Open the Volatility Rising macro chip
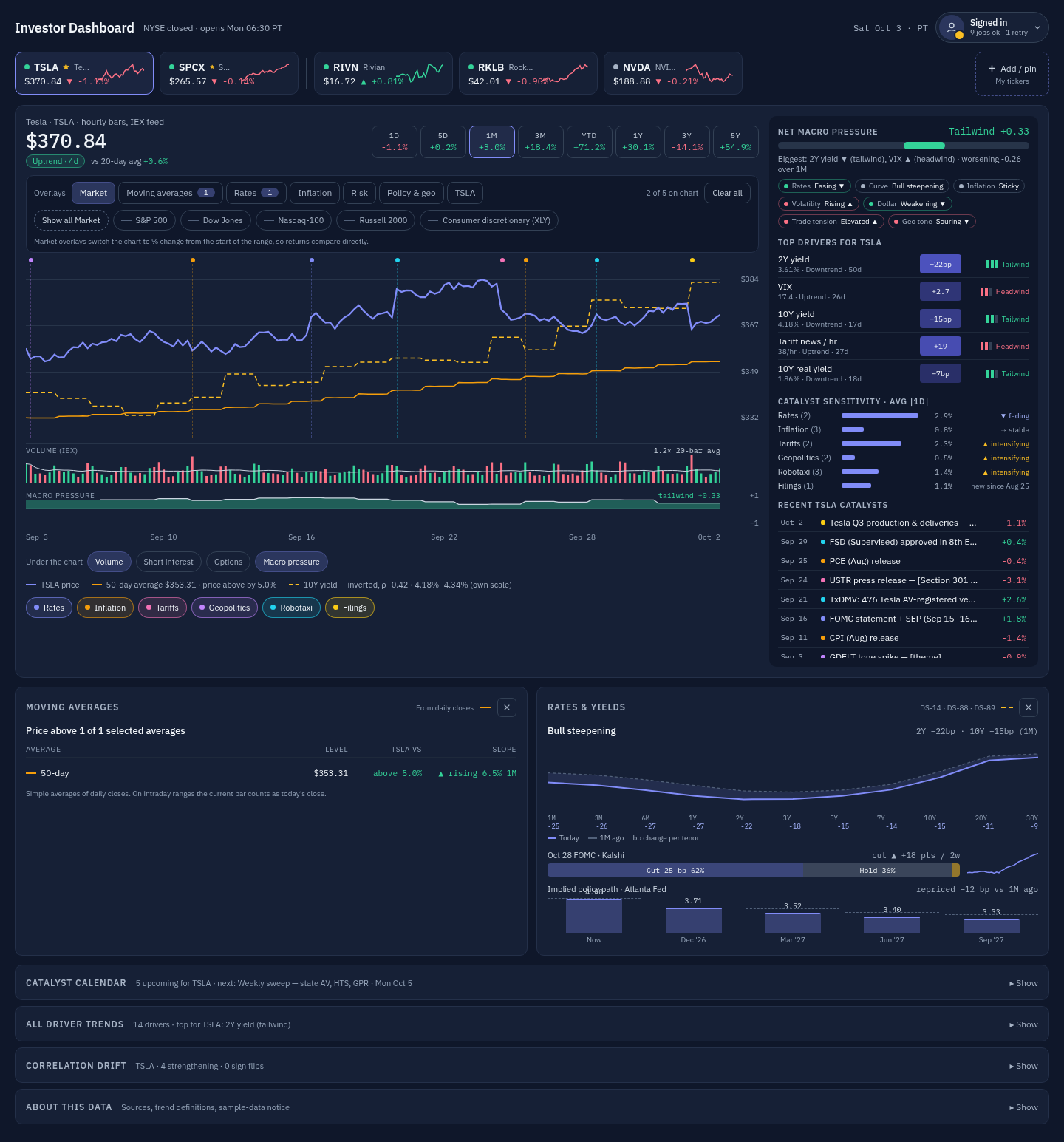Image resolution: width=1064 pixels, height=1142 pixels. [x=819, y=204]
